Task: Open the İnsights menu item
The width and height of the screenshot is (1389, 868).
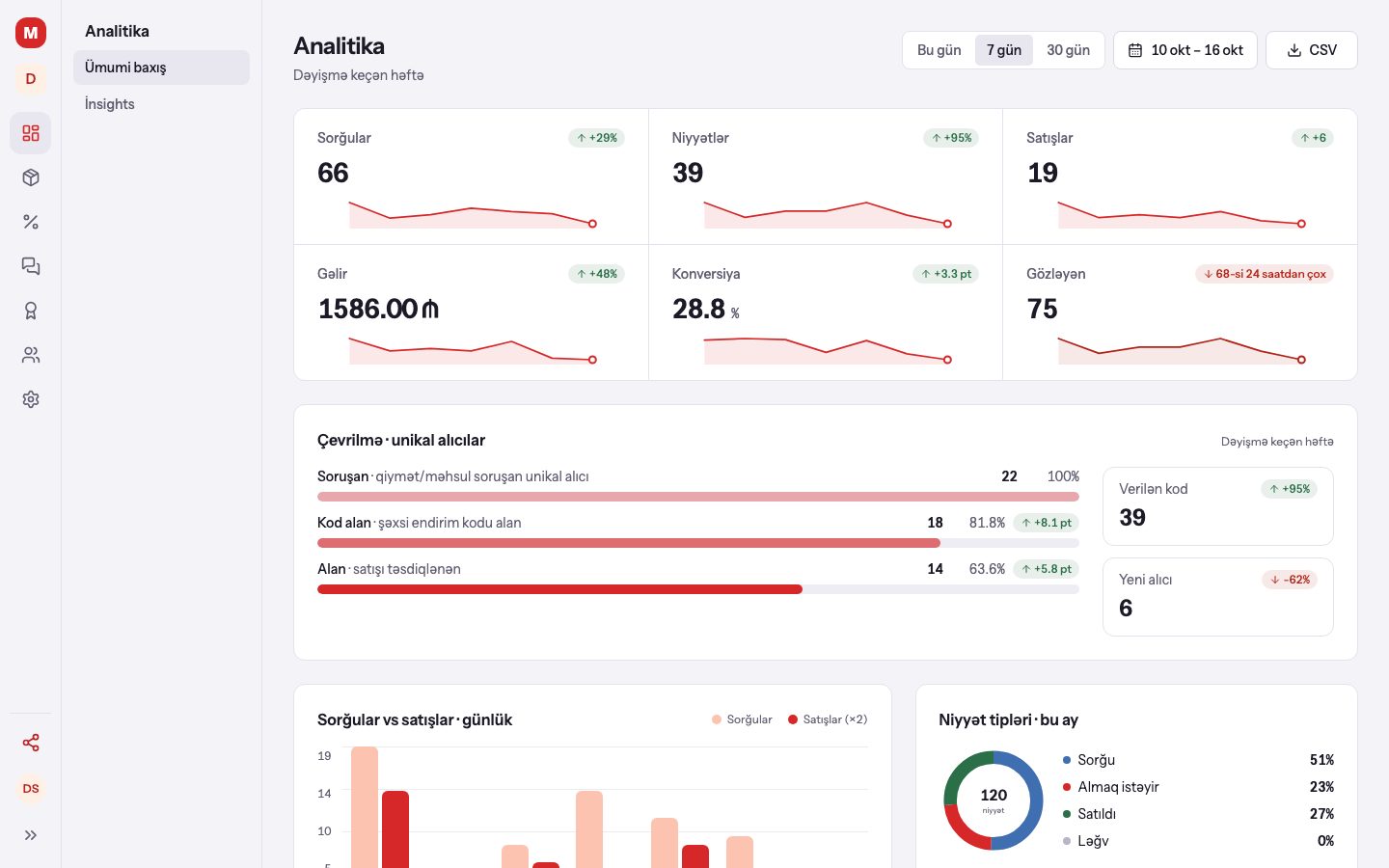Action: point(161,104)
